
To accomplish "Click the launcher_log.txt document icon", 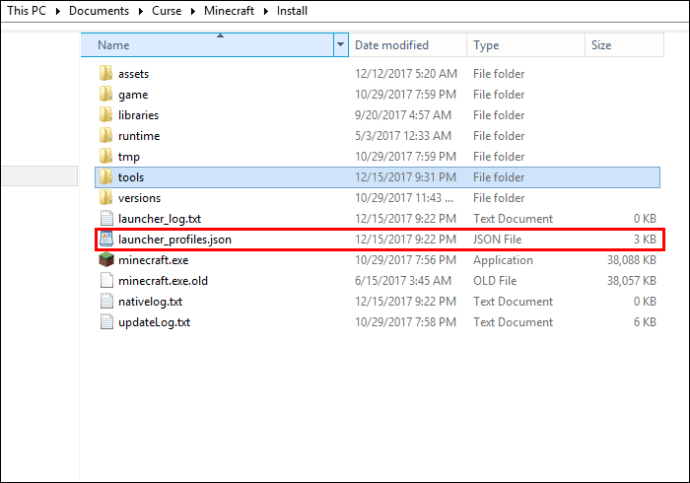I will tap(107, 219).
